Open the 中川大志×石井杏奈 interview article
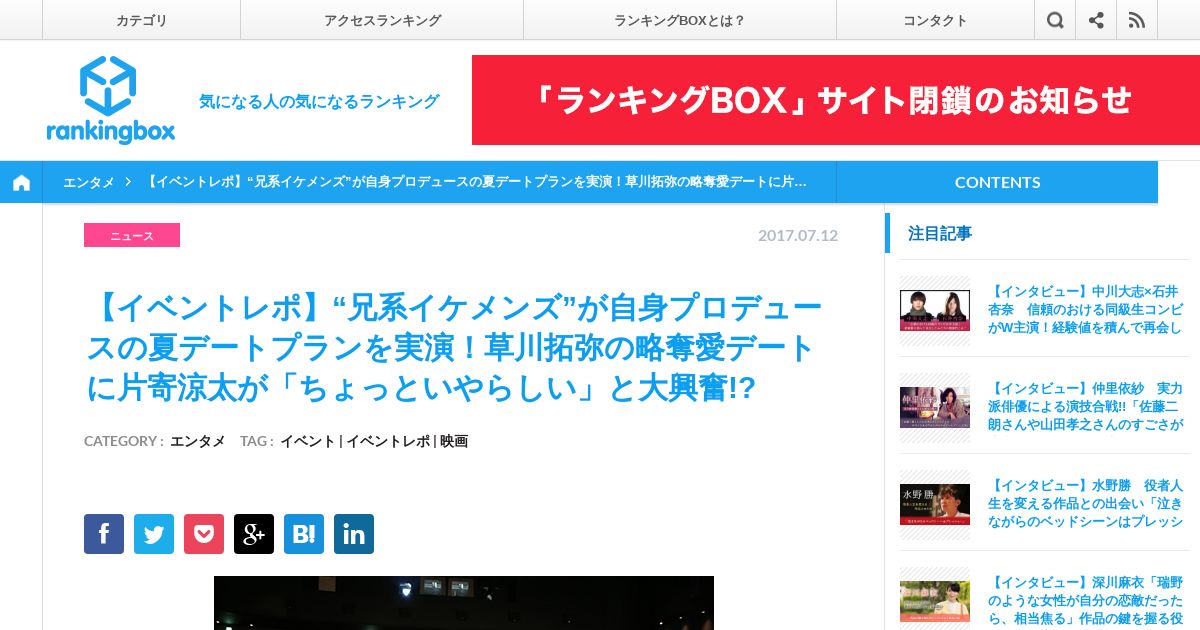 coord(1085,310)
